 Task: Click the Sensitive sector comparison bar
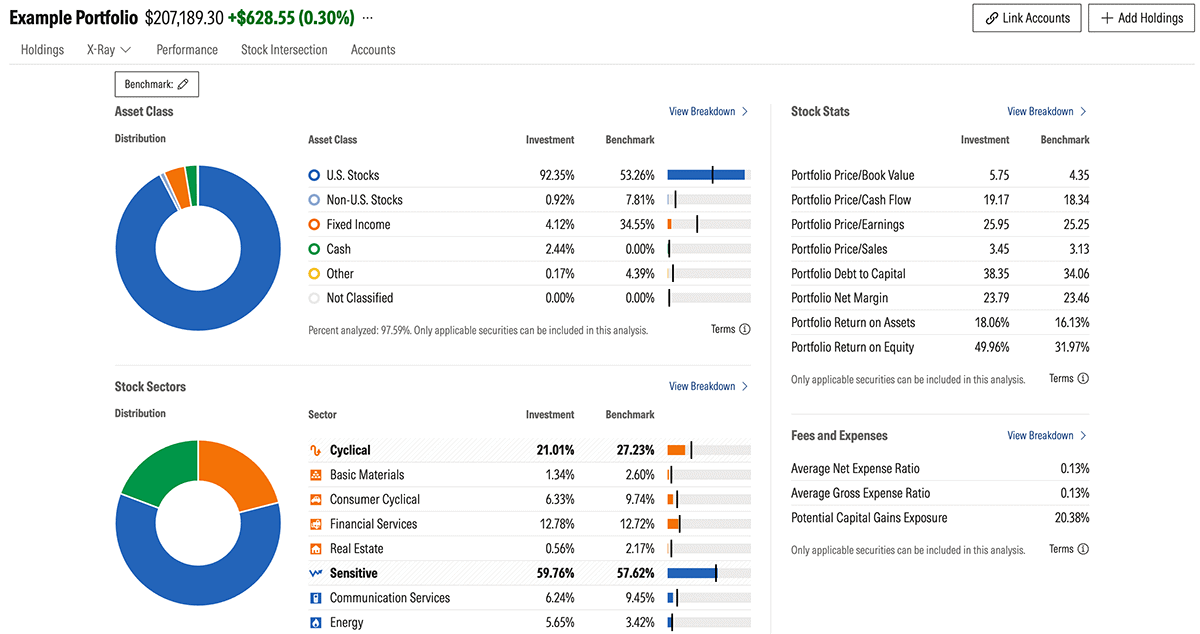[709, 573]
